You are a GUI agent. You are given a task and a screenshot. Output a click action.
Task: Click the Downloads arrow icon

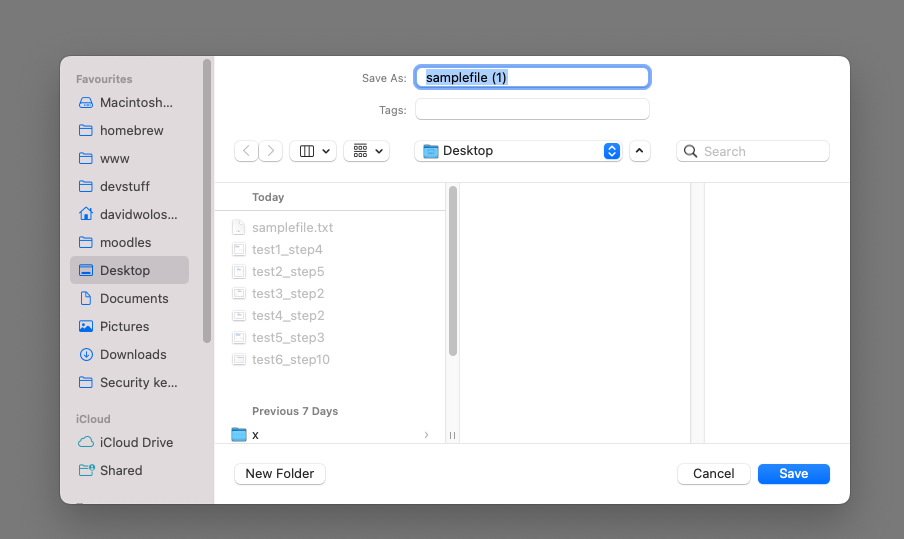click(86, 355)
